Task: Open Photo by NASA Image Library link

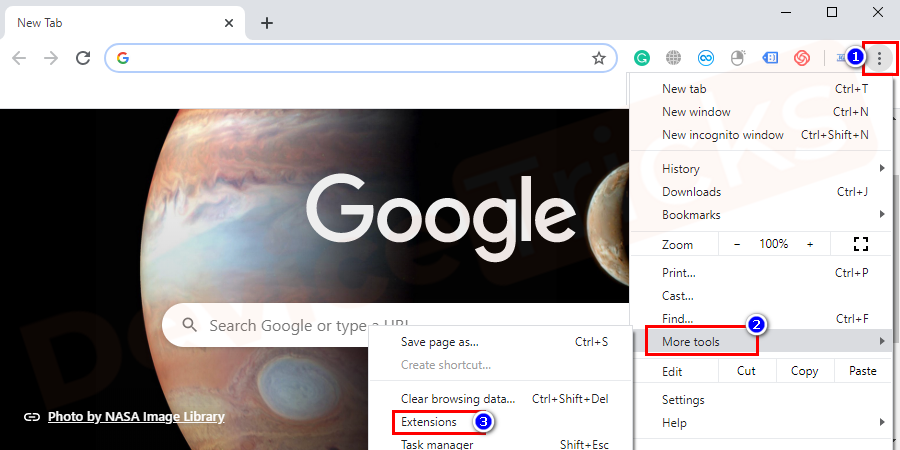Action: pos(136,417)
